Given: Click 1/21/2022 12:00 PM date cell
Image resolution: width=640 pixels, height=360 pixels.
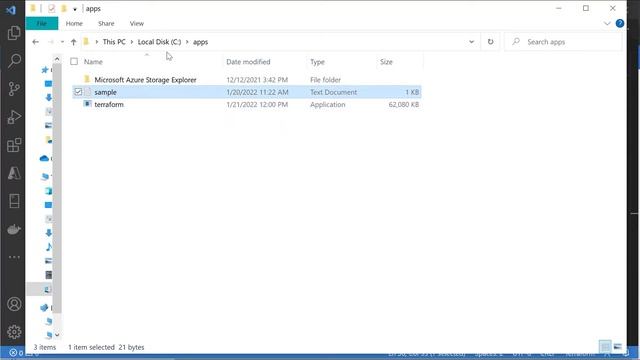Looking at the screenshot, I should click(x=257, y=104).
